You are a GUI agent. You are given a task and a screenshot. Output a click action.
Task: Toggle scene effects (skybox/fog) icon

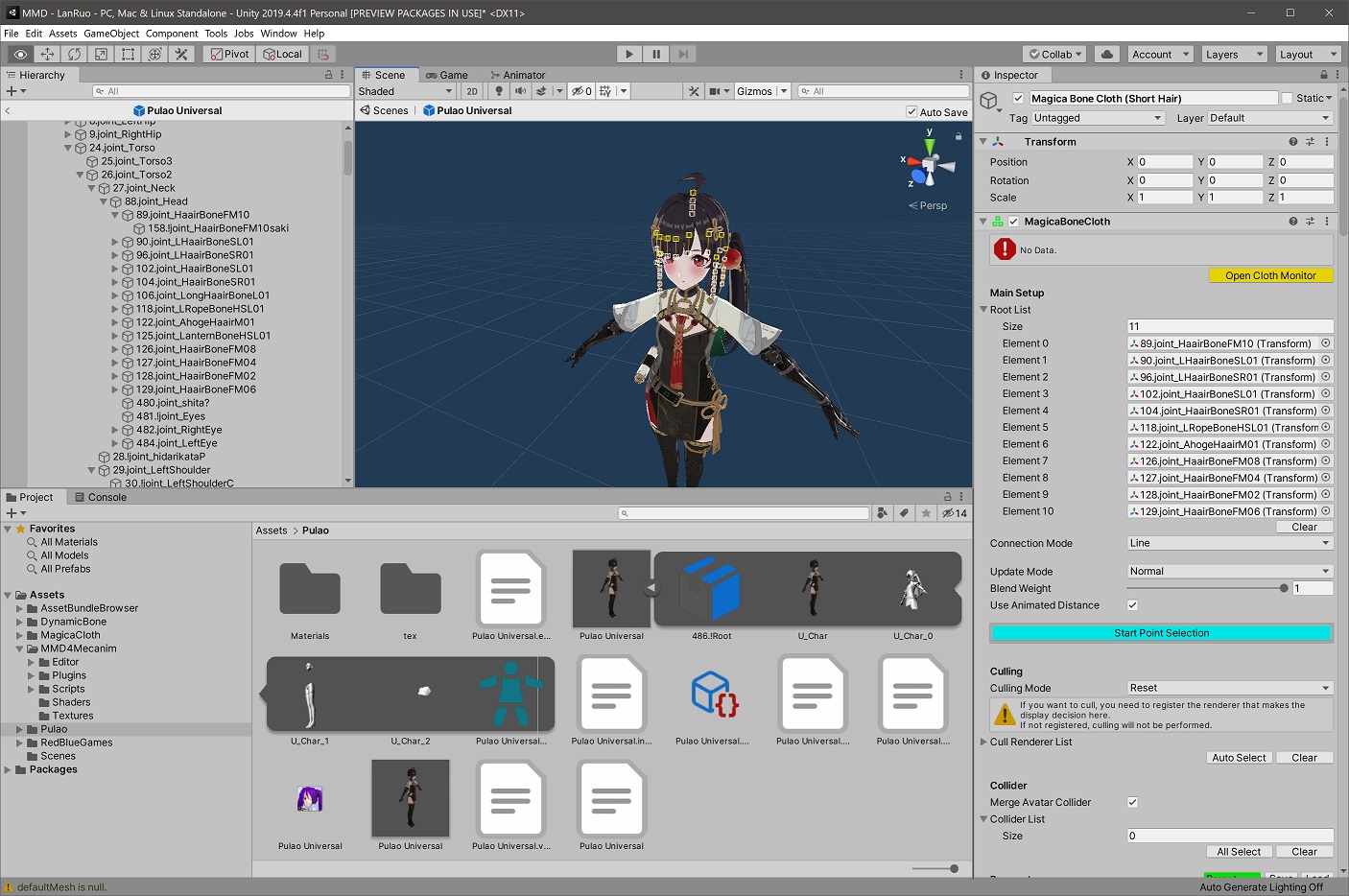point(541,91)
